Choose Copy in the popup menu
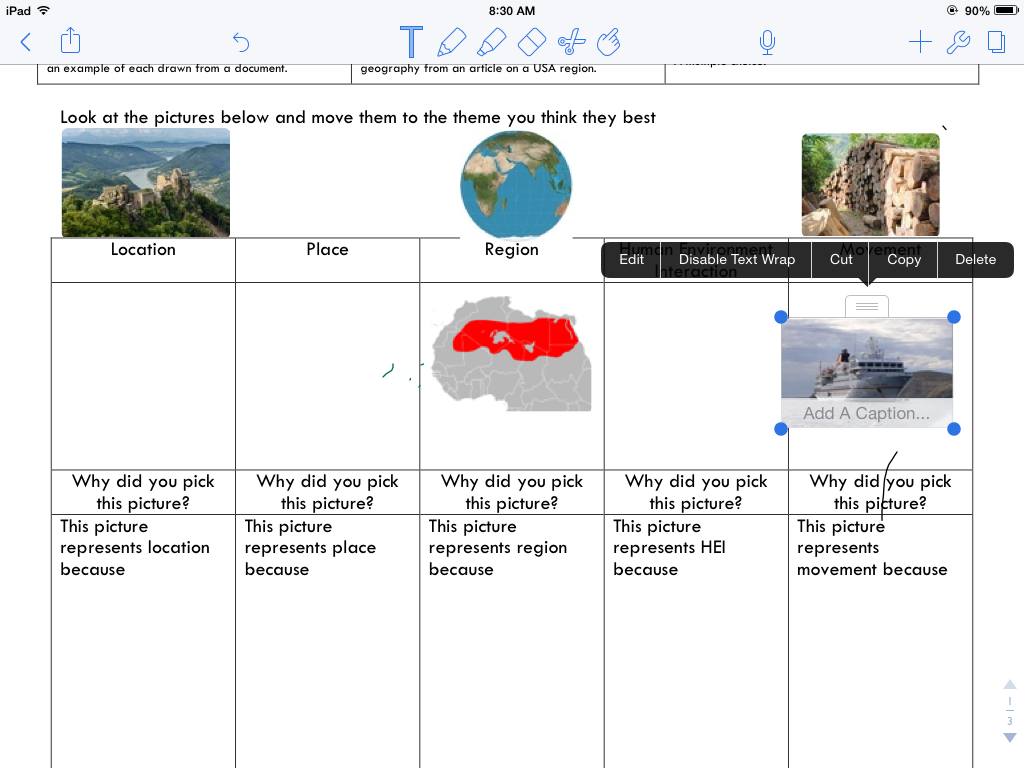The height and width of the screenshot is (768, 1024). pos(904,259)
